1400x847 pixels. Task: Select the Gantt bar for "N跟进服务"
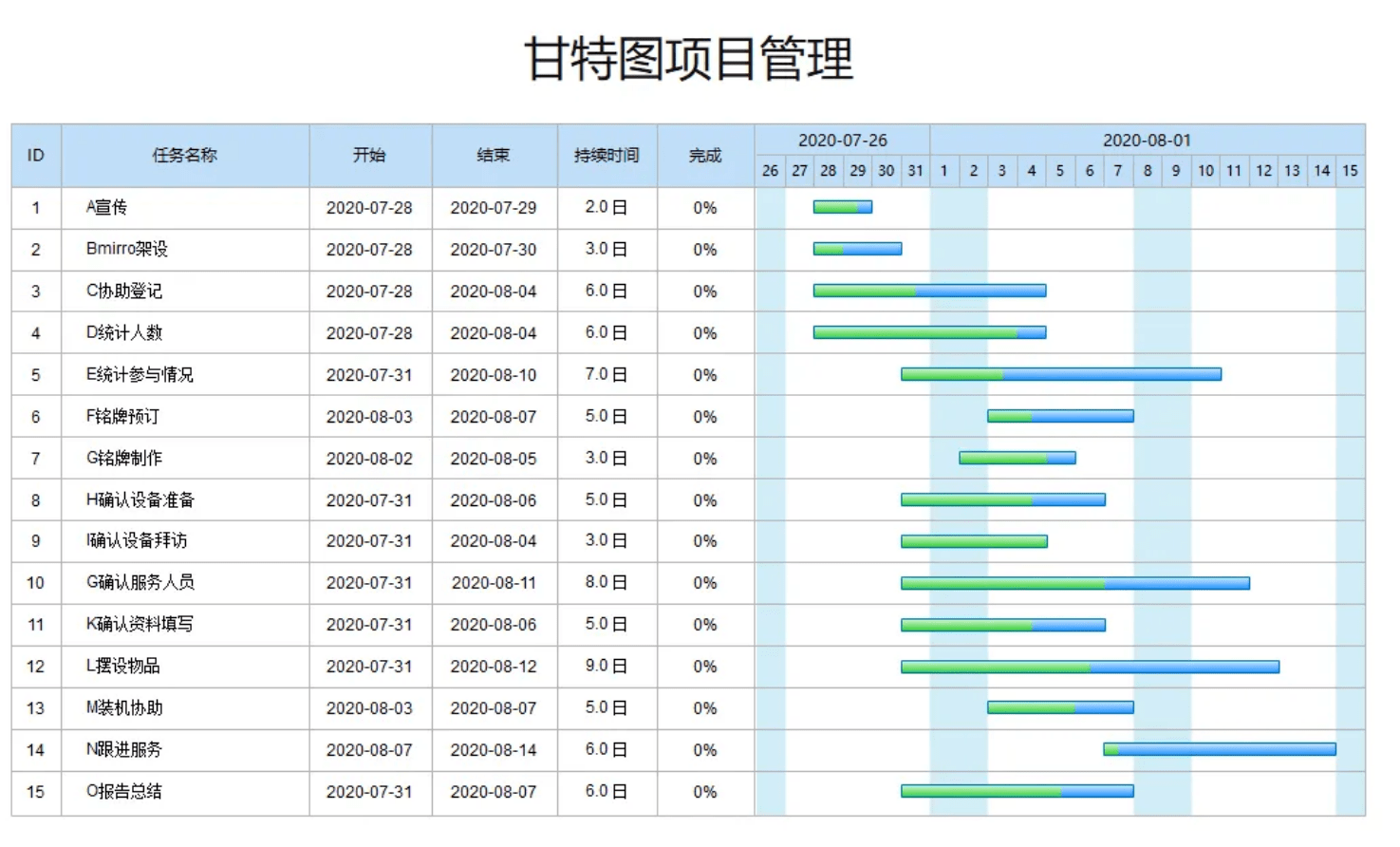[1220, 749]
